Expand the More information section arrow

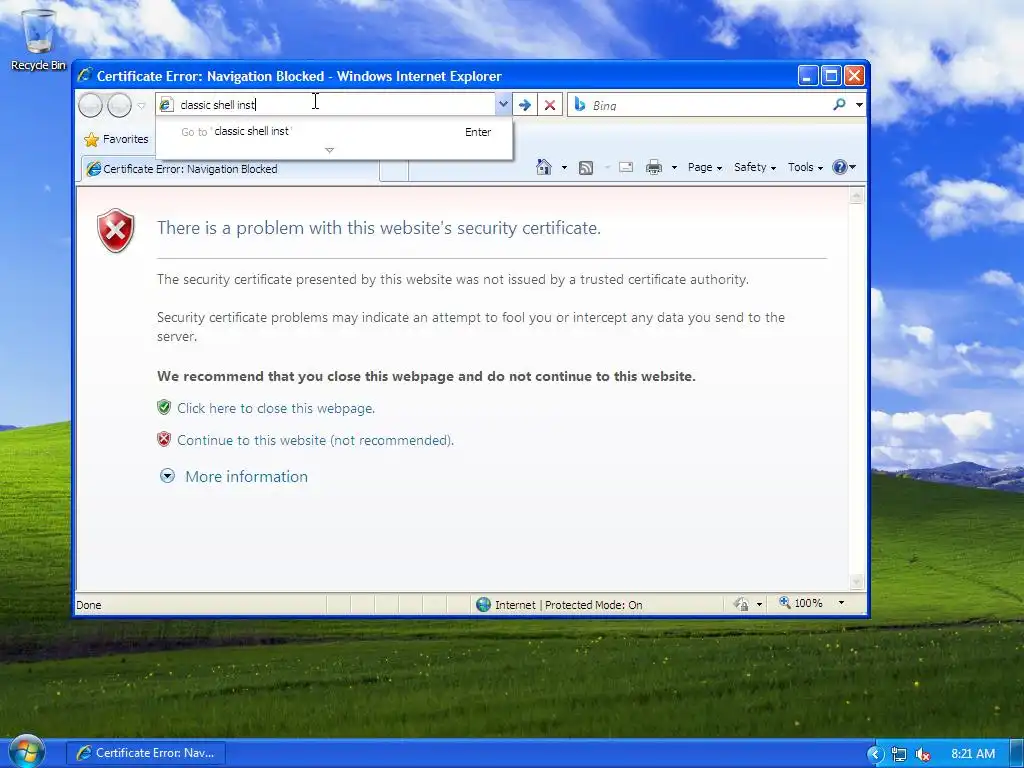167,476
